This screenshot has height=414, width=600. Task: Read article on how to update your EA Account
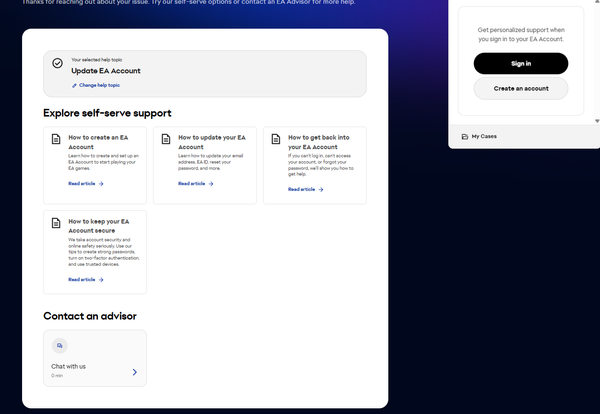[191, 184]
